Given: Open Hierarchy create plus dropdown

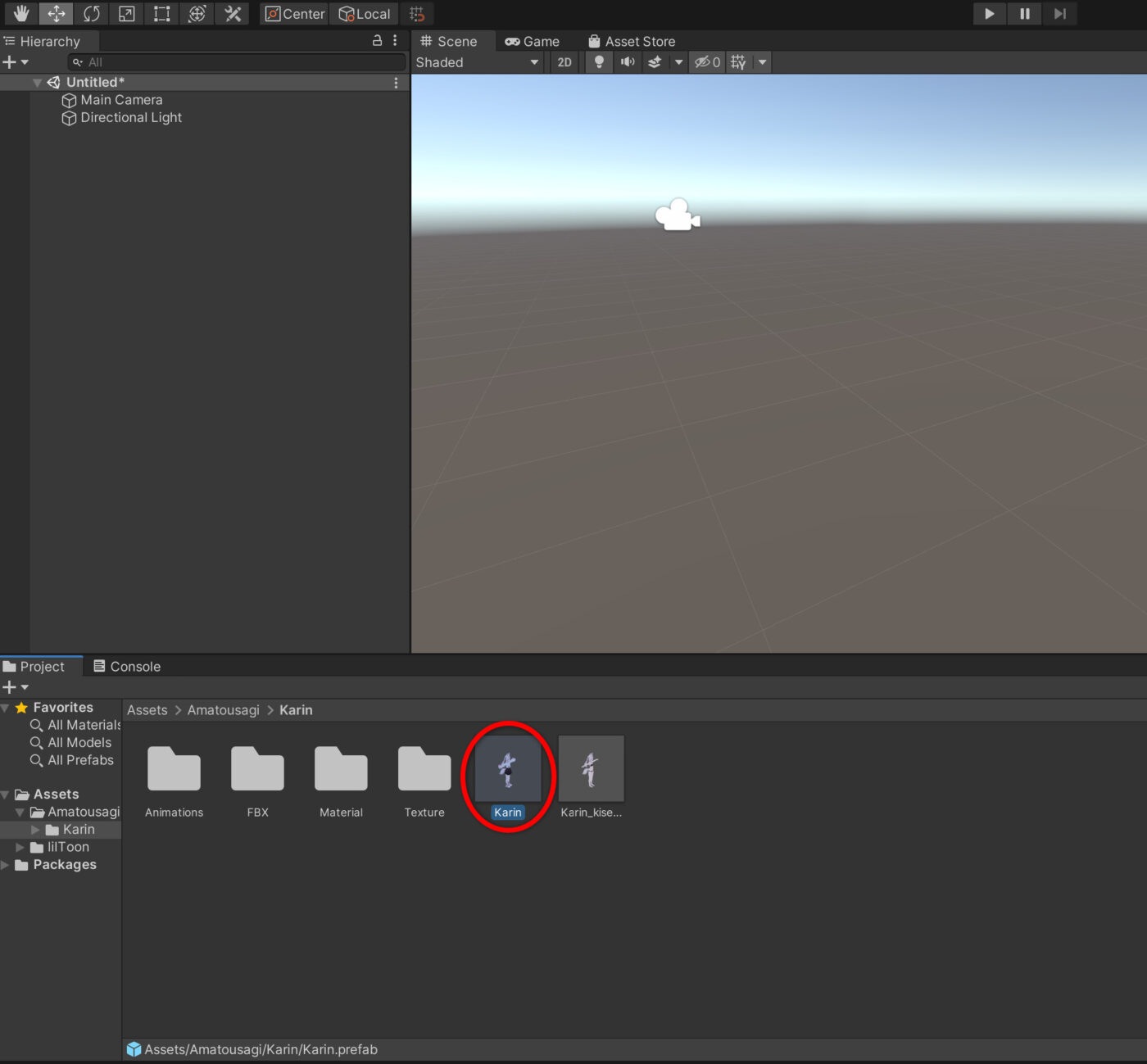Looking at the screenshot, I should (x=16, y=62).
